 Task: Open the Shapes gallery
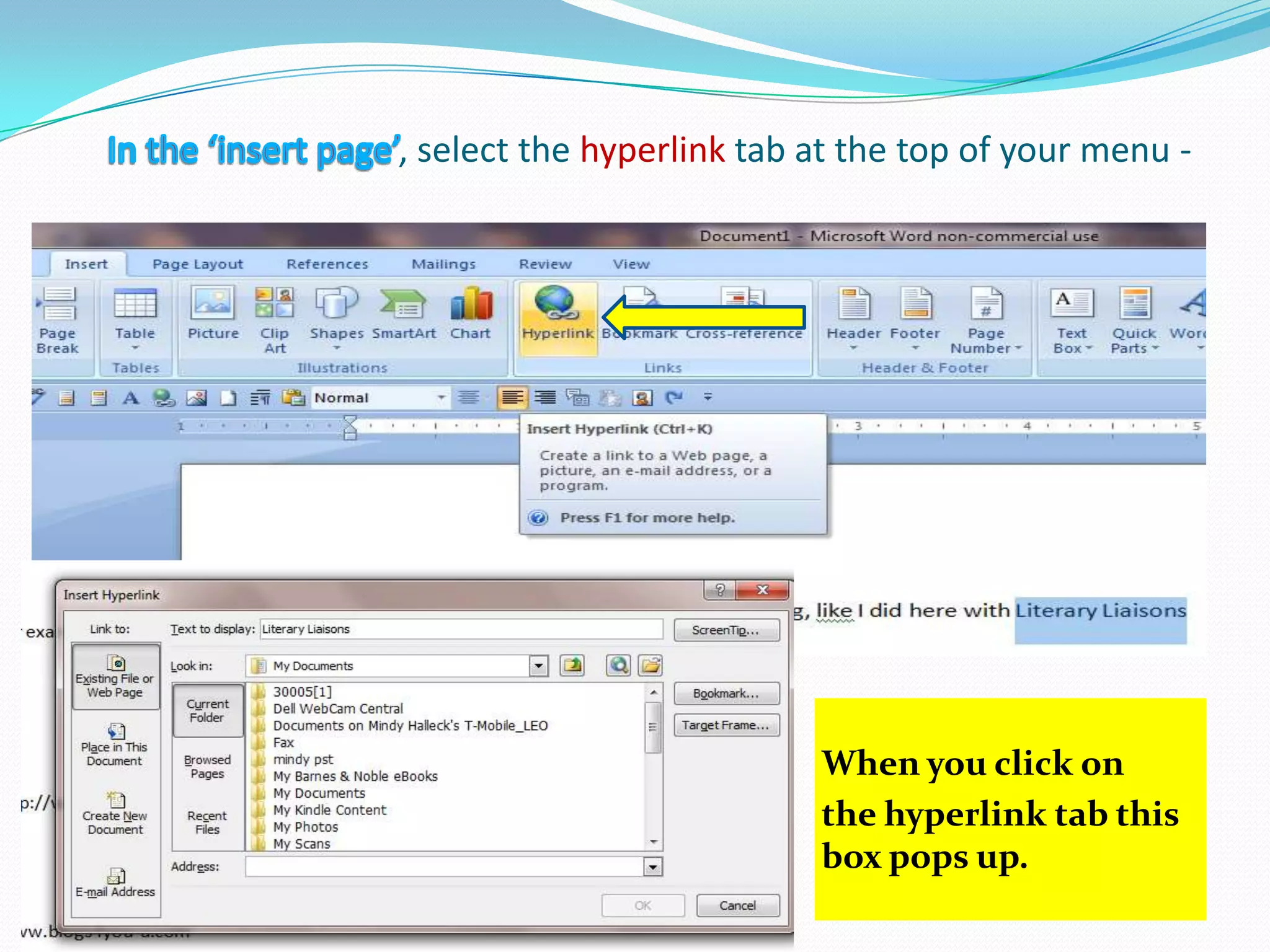click(337, 317)
